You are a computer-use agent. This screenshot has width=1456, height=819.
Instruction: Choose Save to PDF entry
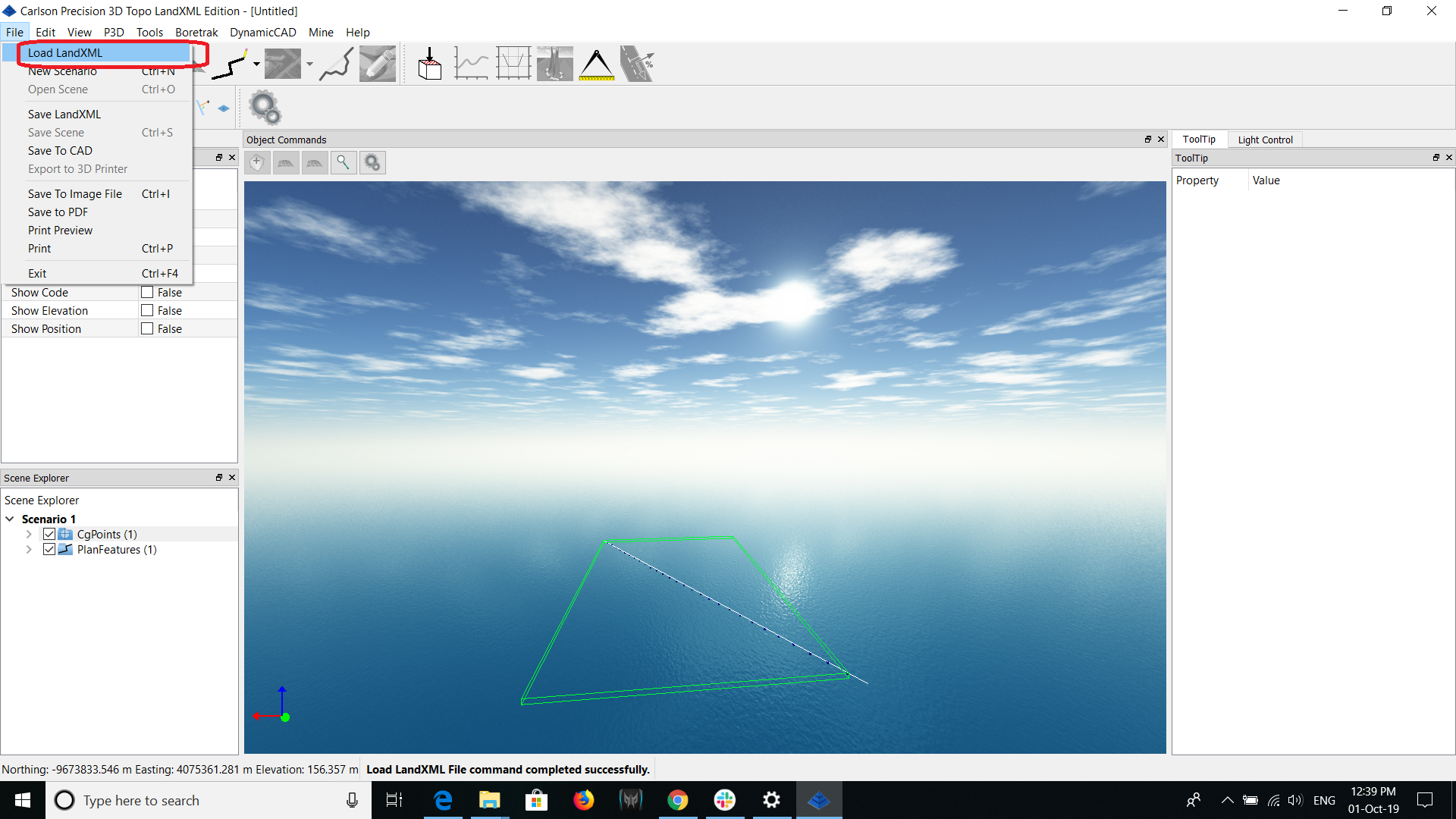tap(97, 212)
